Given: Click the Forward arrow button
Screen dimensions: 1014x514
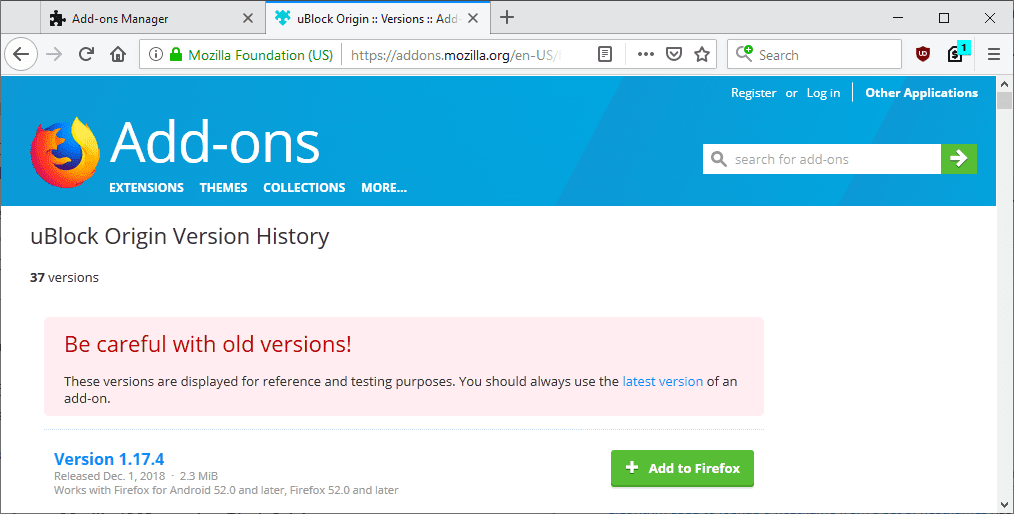Looking at the screenshot, I should (x=54, y=54).
